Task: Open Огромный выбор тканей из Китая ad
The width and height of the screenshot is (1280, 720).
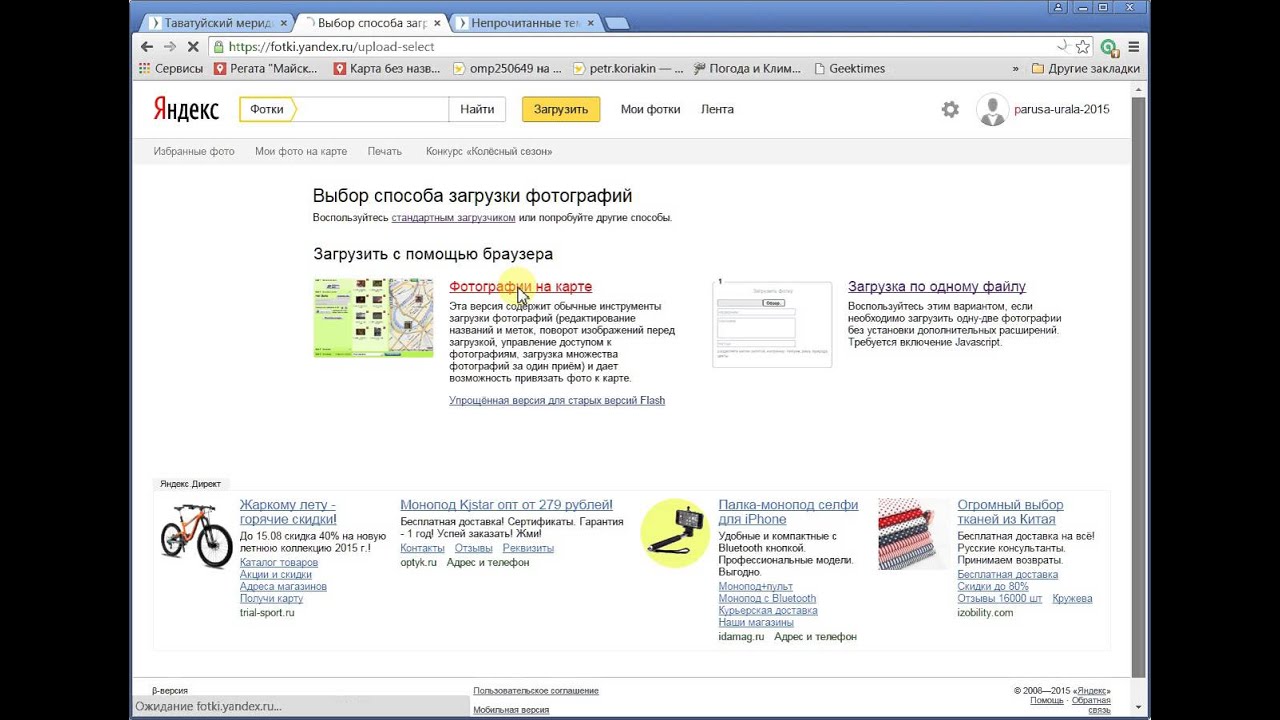Action: tap(1010, 512)
